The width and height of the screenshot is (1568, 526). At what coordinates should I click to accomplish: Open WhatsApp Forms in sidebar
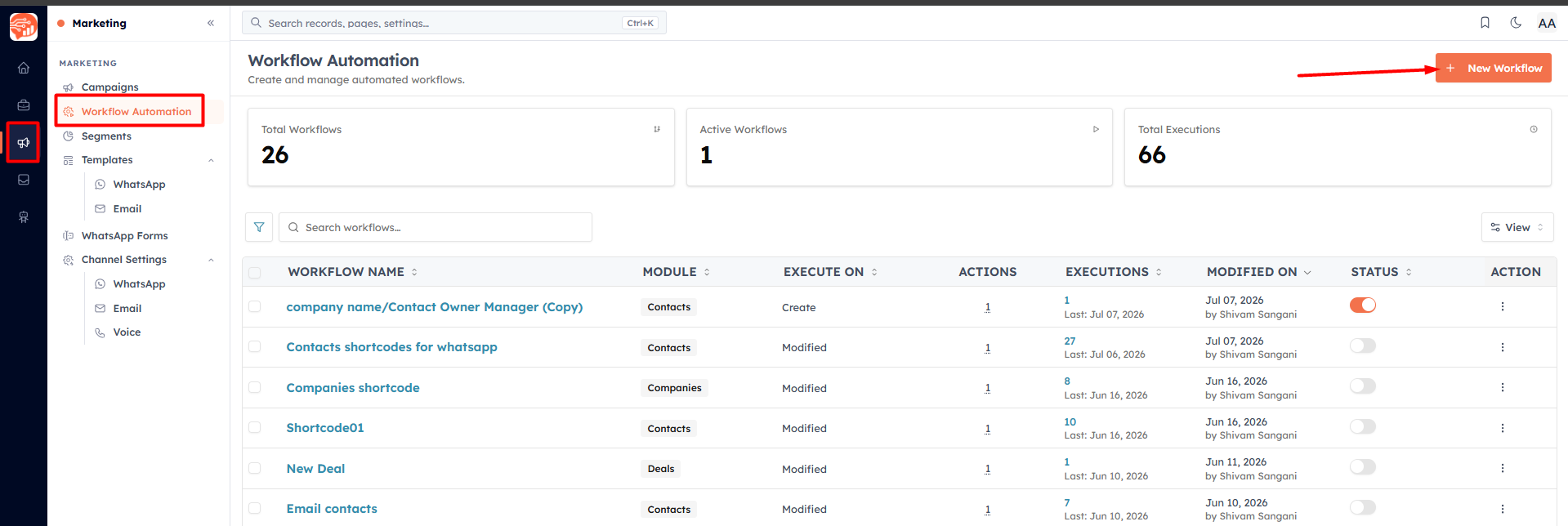tap(124, 236)
